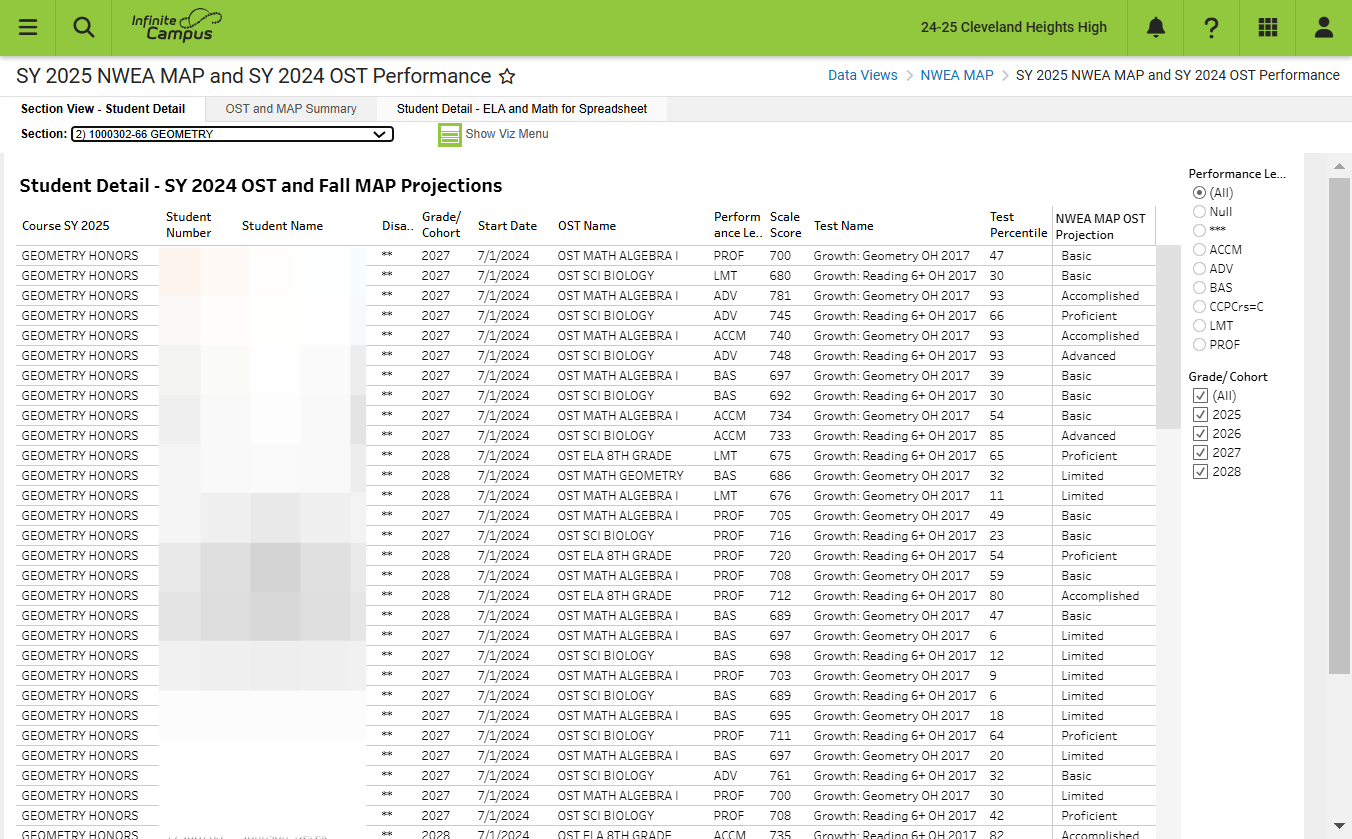Viewport: 1352px width, 839px height.
Task: Select the (All) performance level radio
Action: coord(1199,193)
